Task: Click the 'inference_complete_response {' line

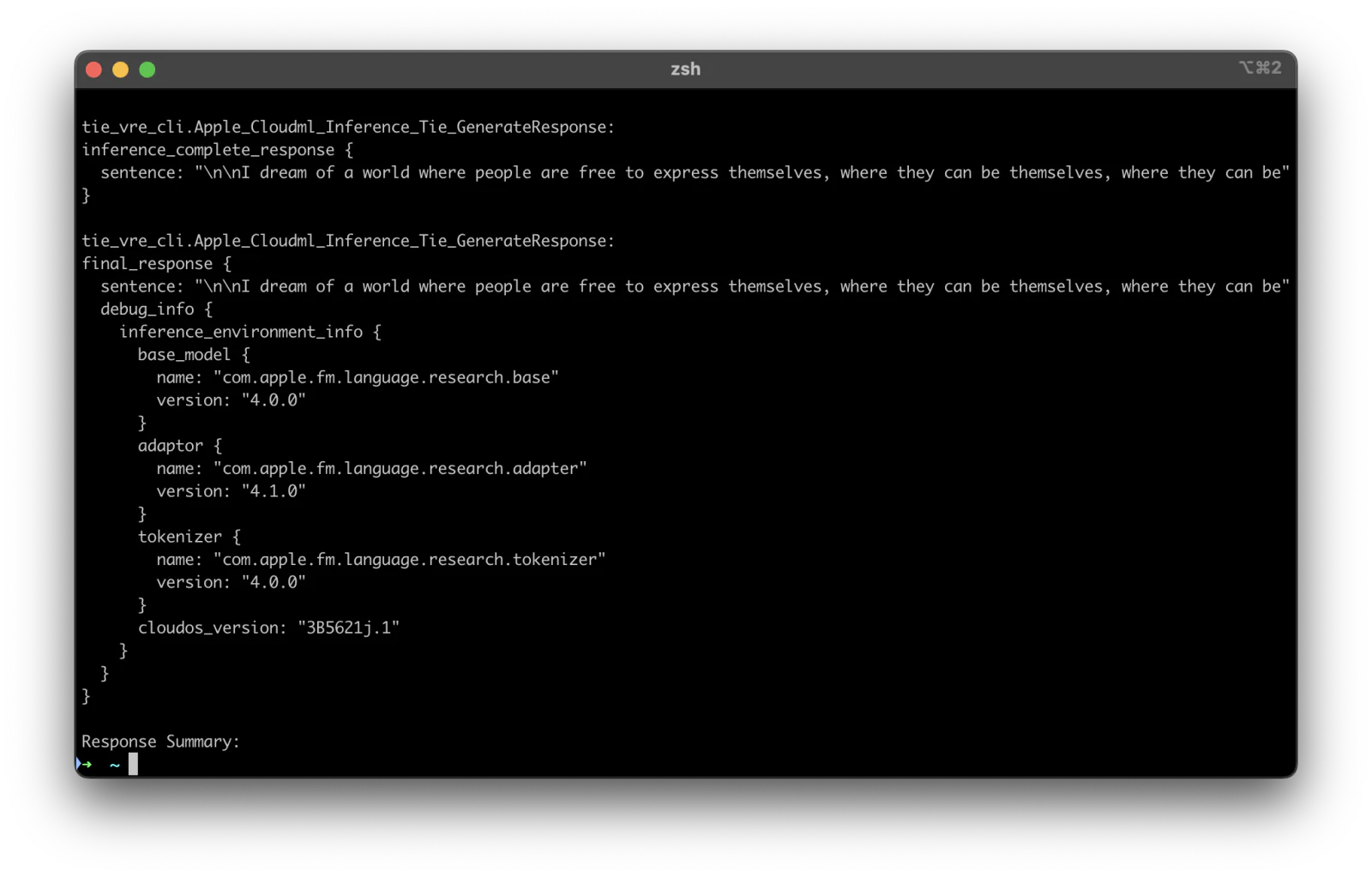Action: coord(217,150)
